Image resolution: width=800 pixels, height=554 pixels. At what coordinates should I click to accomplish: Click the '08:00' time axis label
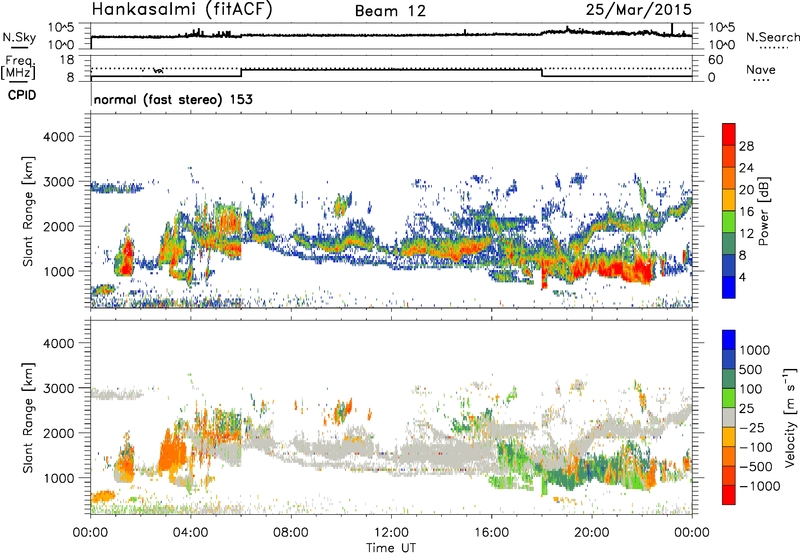(x=291, y=533)
